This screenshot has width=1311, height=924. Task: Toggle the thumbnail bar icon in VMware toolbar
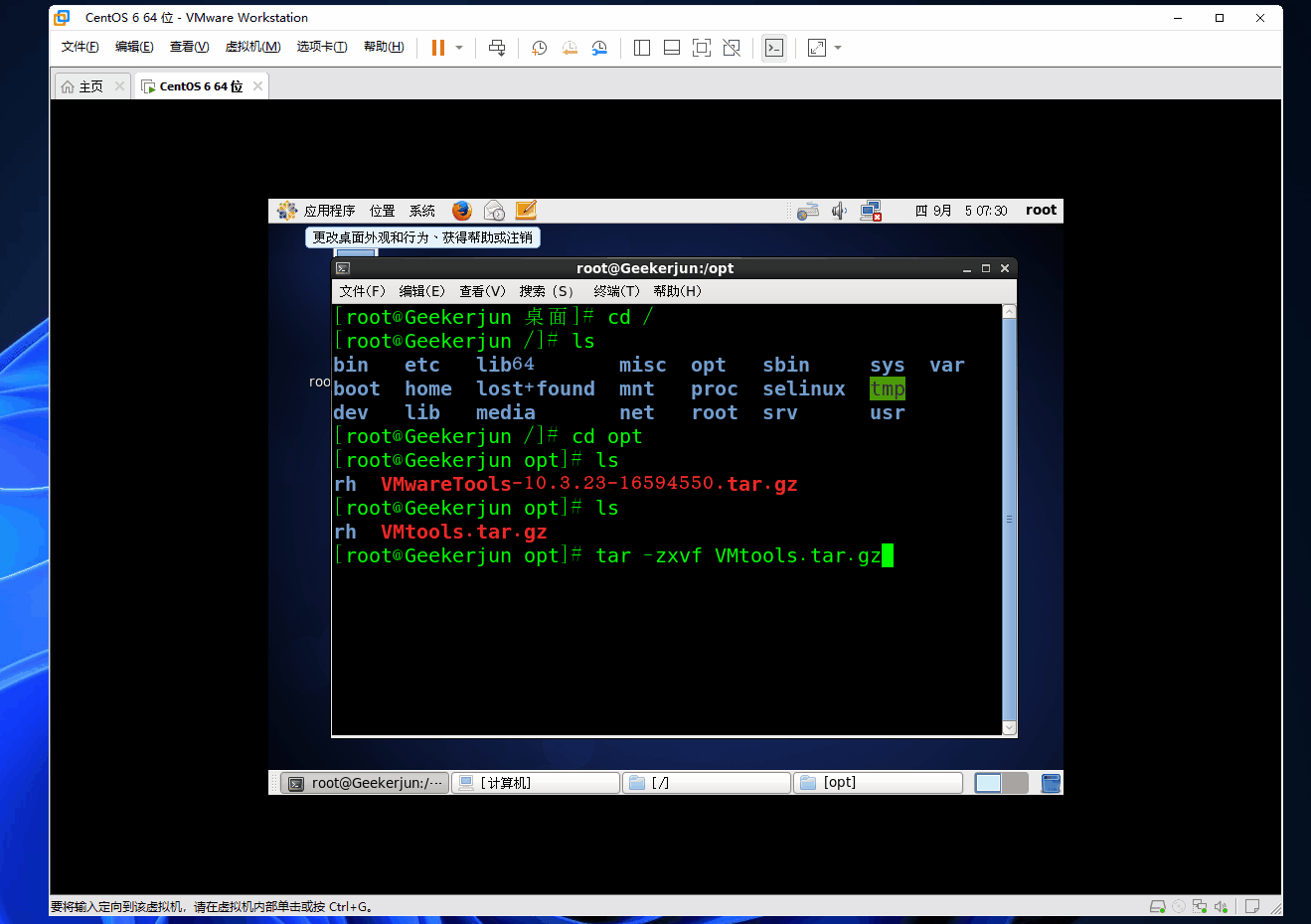(672, 48)
